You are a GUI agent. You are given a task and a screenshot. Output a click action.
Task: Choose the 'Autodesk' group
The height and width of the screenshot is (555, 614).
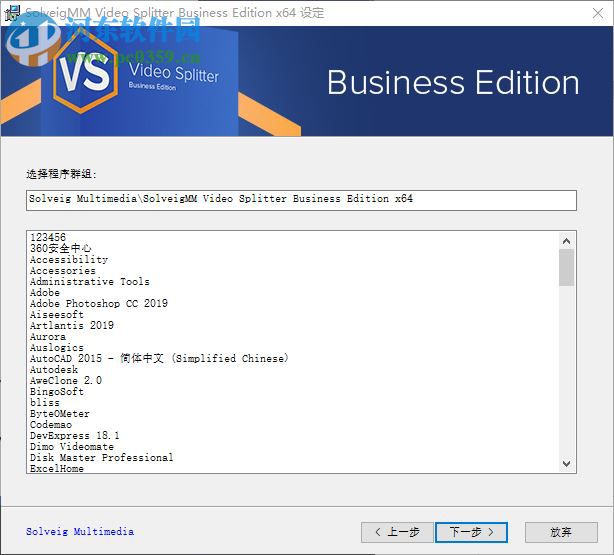tap(54, 369)
